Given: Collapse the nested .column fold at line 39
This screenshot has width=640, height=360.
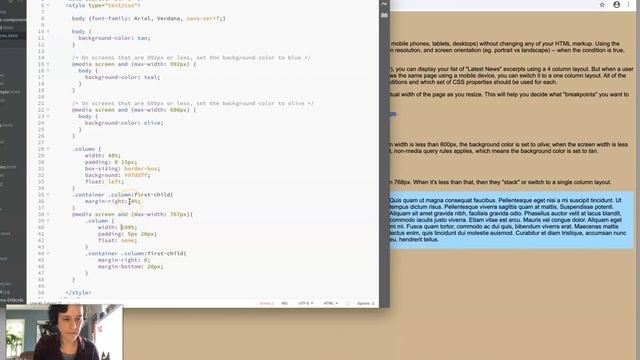Looking at the screenshot, I should tap(48, 221).
